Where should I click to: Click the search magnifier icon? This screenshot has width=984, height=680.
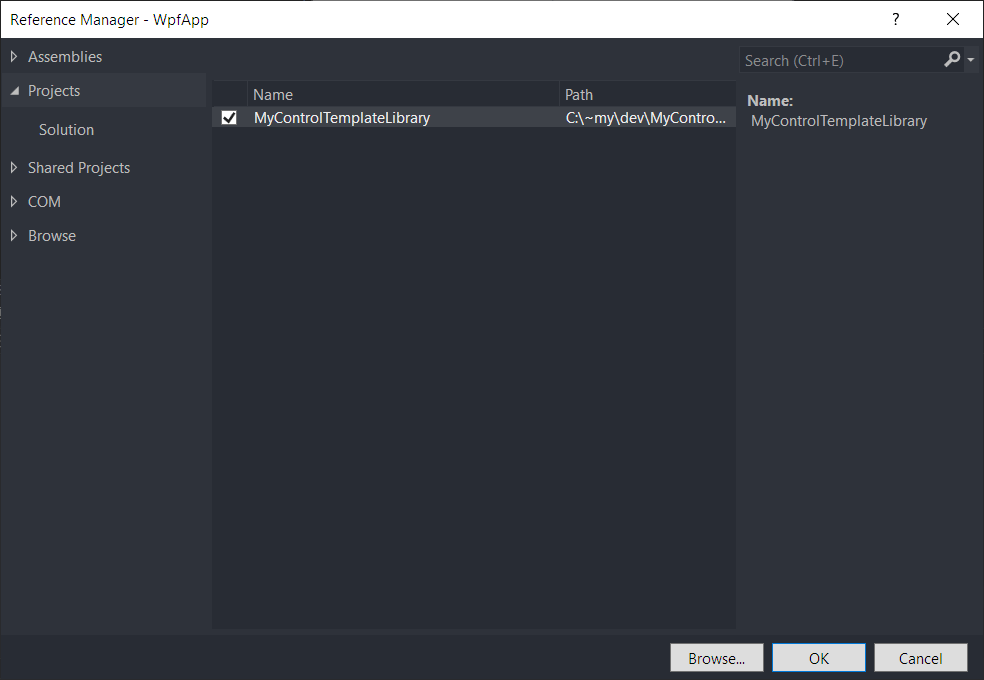[x=952, y=60]
